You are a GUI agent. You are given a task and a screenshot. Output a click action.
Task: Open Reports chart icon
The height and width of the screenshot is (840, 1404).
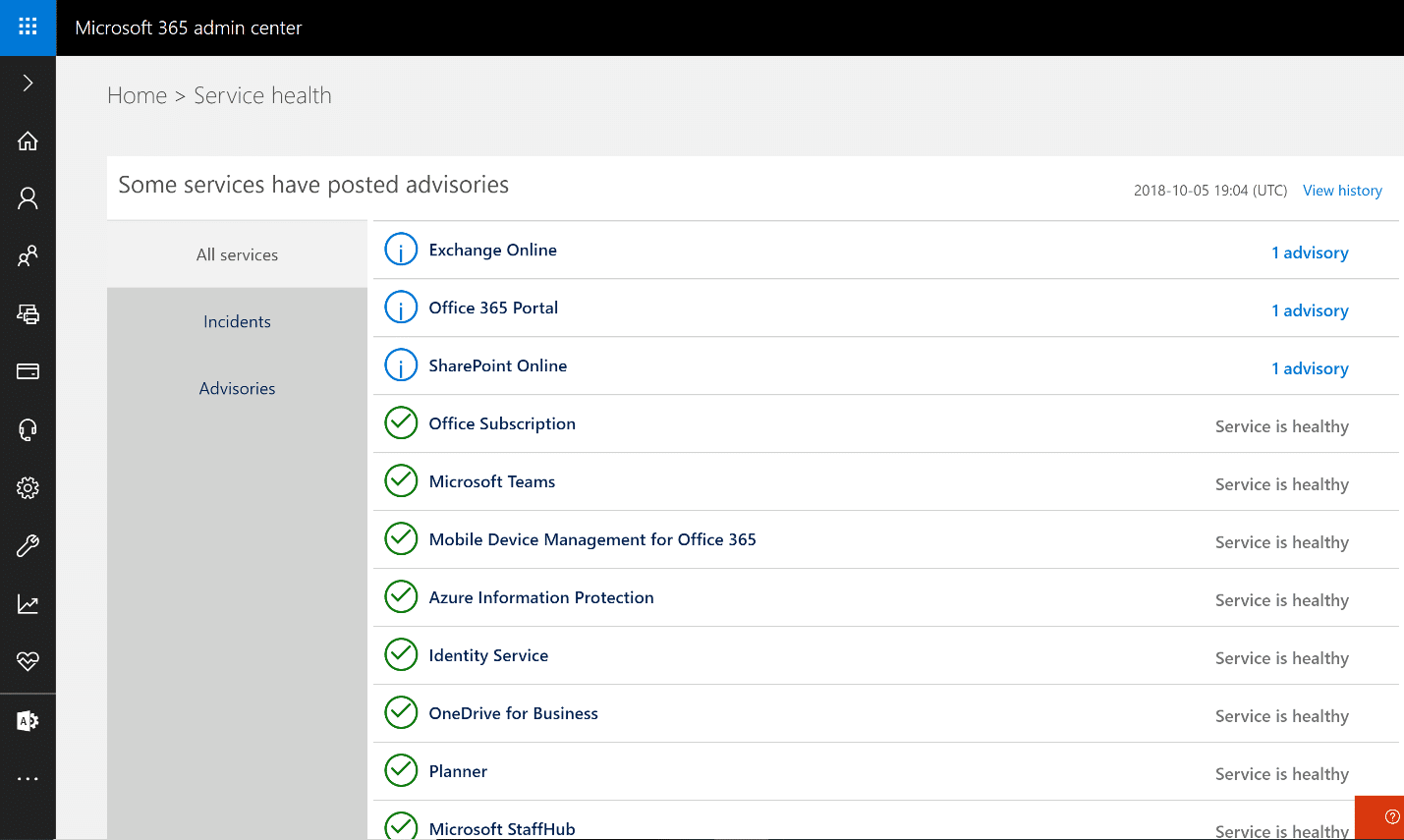(28, 603)
